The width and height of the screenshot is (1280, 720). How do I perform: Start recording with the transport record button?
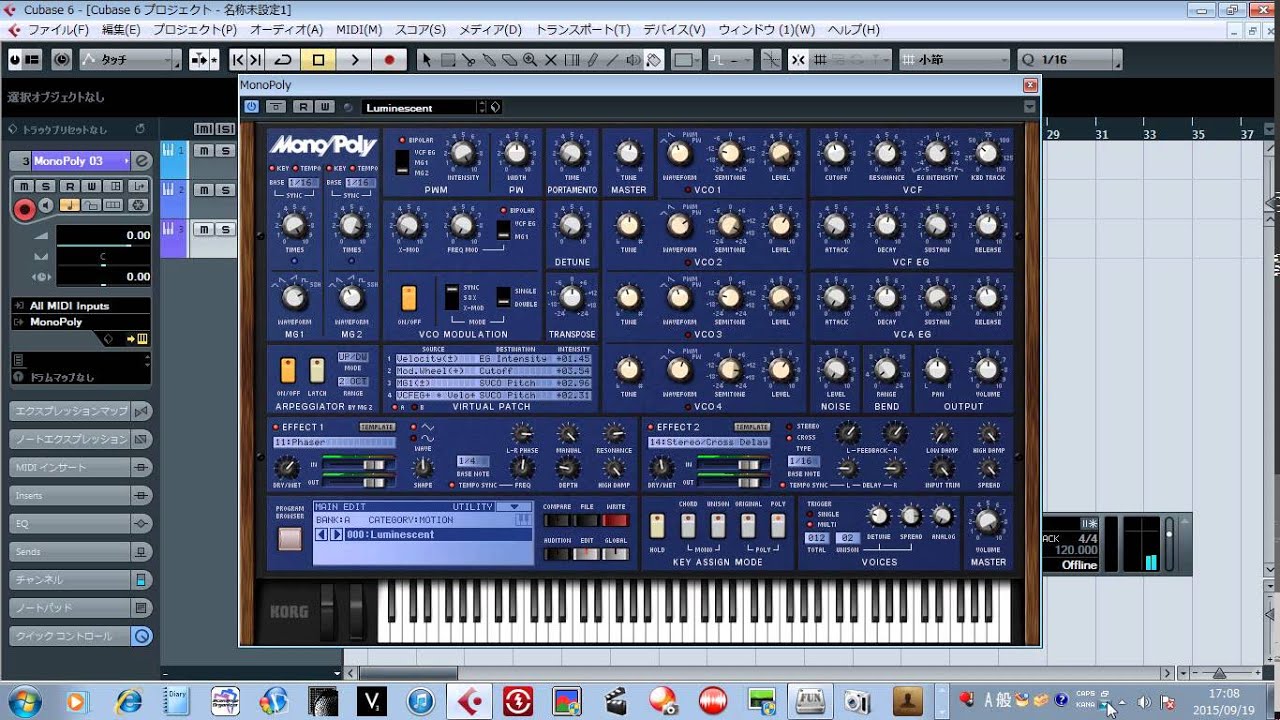coord(389,60)
